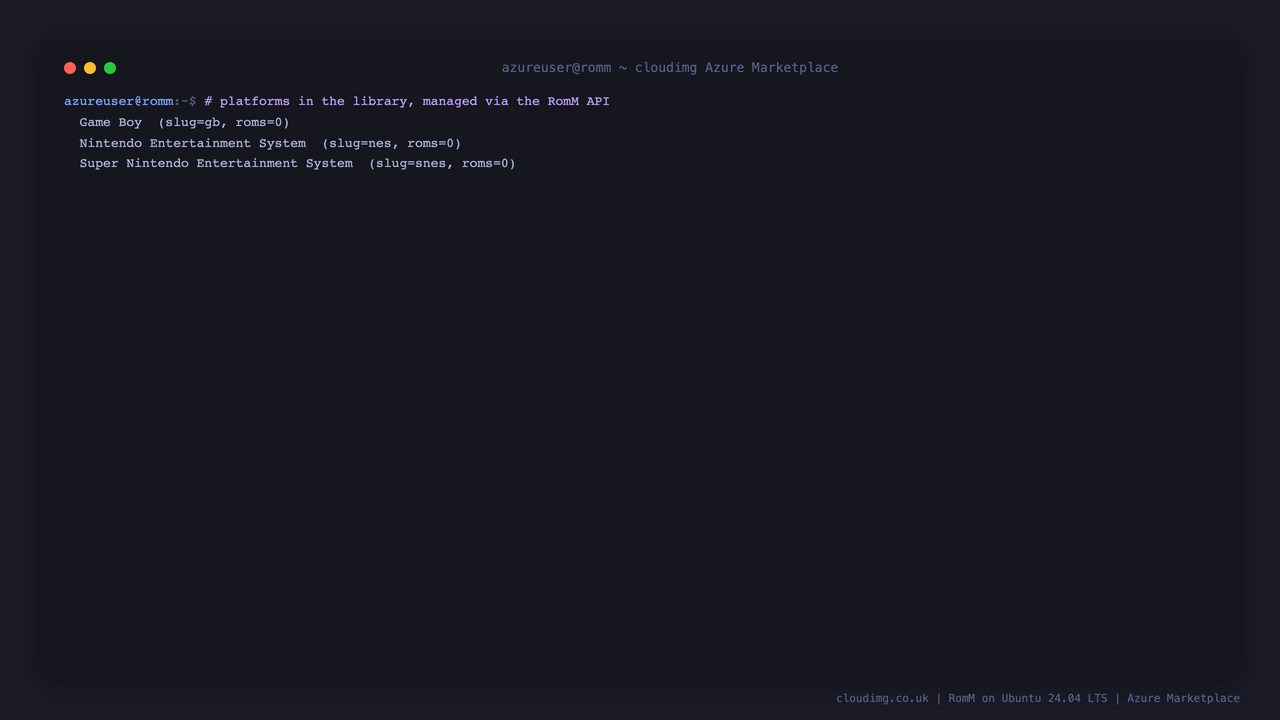The image size is (1280, 720).
Task: Click 'RomM on Ubuntu 24.04 LTS' footer text
Action: pos(1028,698)
